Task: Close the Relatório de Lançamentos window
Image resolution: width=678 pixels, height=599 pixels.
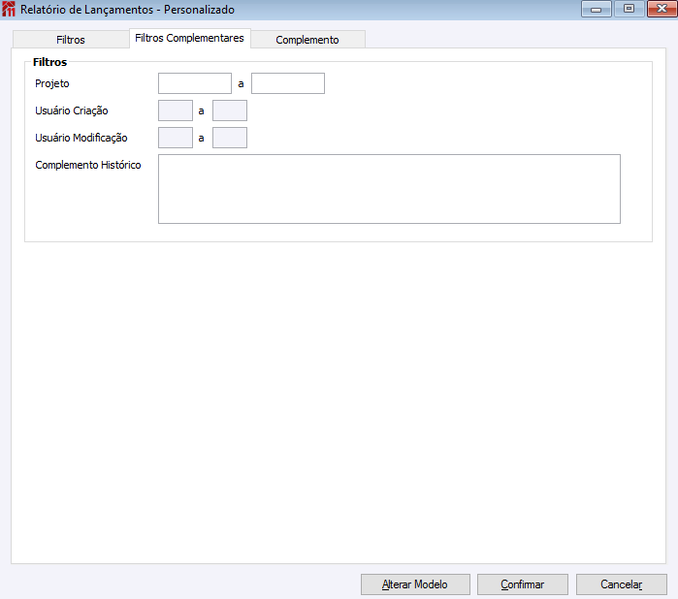Action: pos(662,9)
